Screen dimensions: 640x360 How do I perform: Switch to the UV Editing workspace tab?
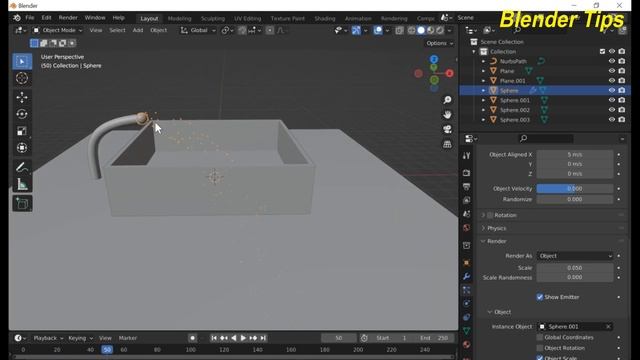click(247, 19)
